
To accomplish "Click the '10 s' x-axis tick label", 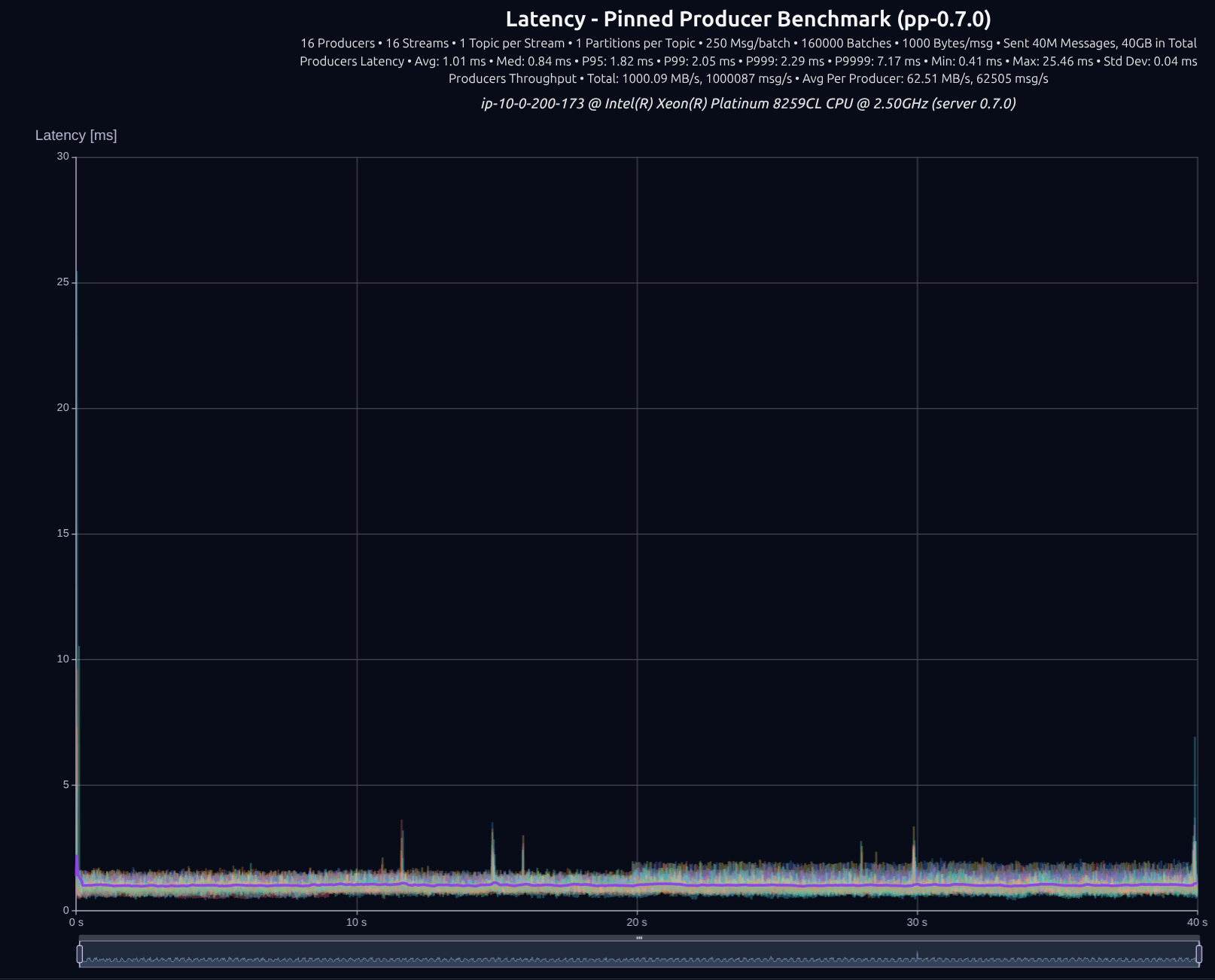I will pos(357,922).
